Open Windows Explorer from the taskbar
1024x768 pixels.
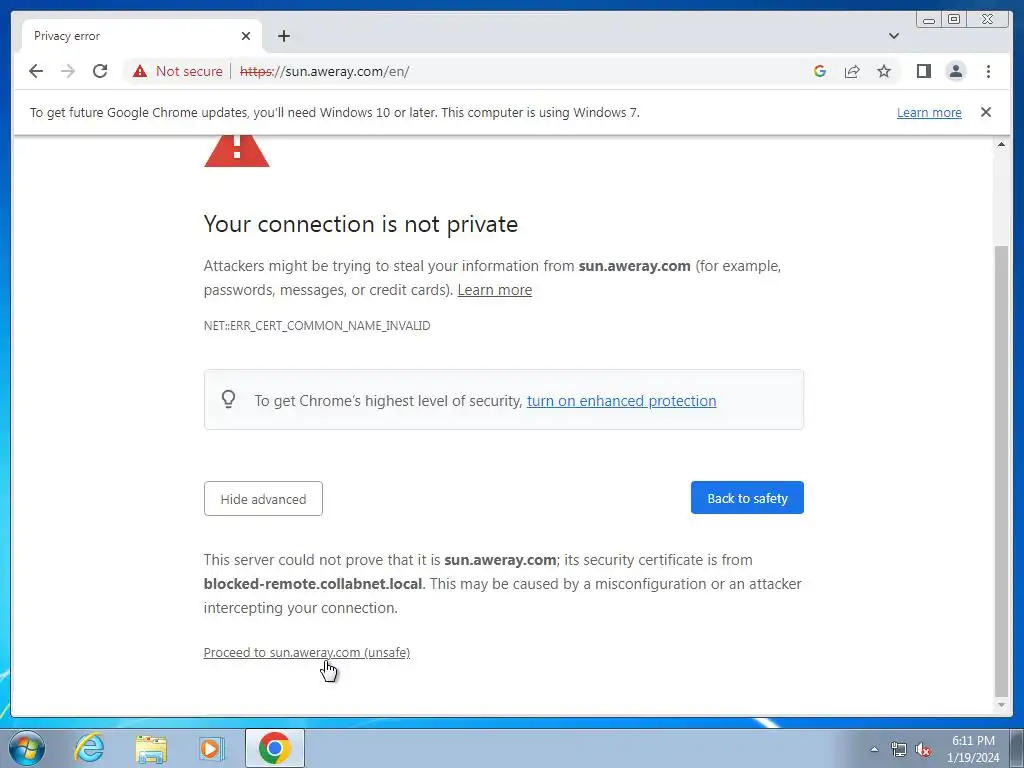151,748
